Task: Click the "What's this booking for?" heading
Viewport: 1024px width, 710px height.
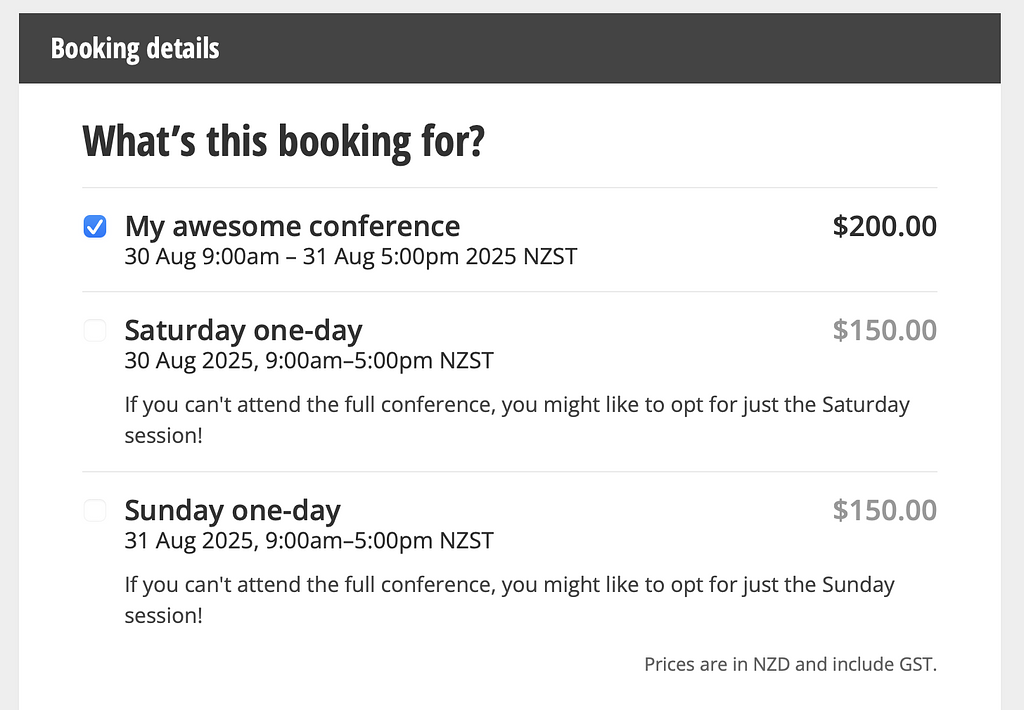Action: click(283, 141)
